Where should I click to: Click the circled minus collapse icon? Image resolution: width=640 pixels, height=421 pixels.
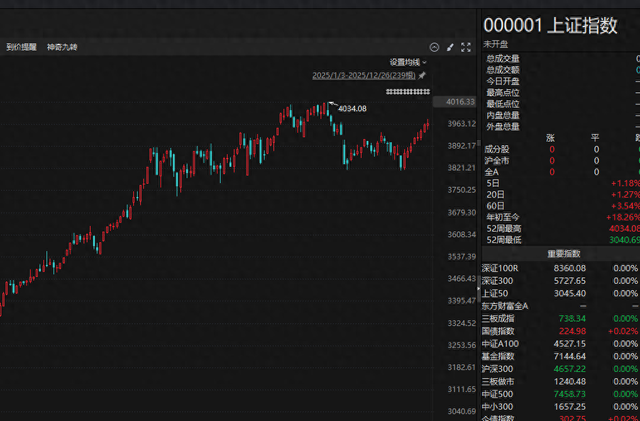tap(434, 47)
